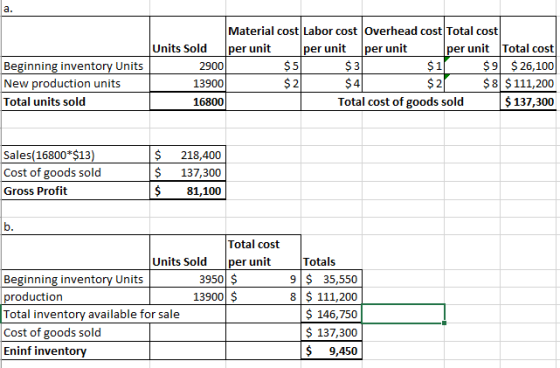This screenshot has width=560, height=368.
Task: Select the material cost cell showing $5
Action: coord(263,66)
